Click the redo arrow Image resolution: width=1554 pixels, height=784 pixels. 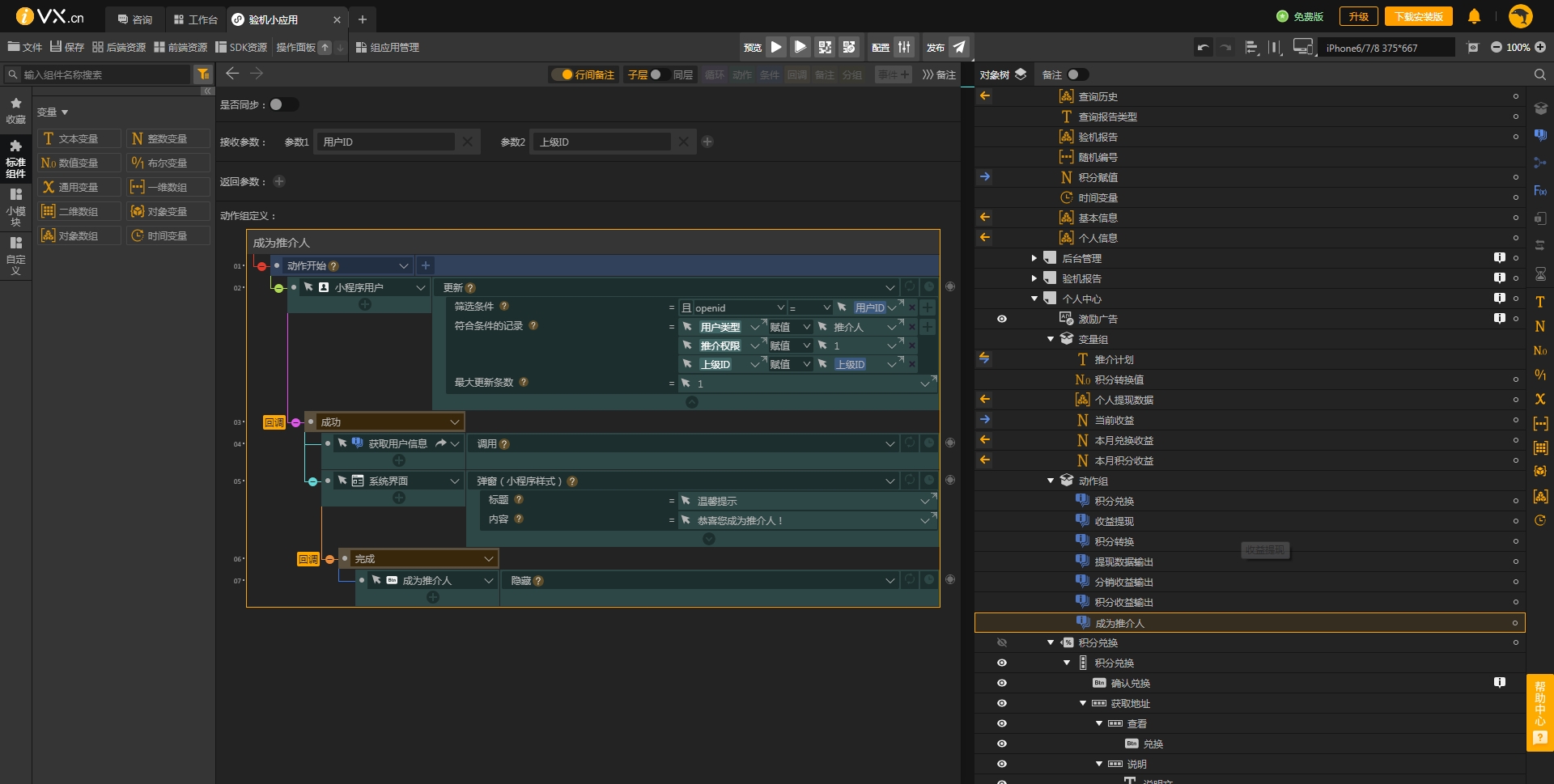pos(1226,48)
